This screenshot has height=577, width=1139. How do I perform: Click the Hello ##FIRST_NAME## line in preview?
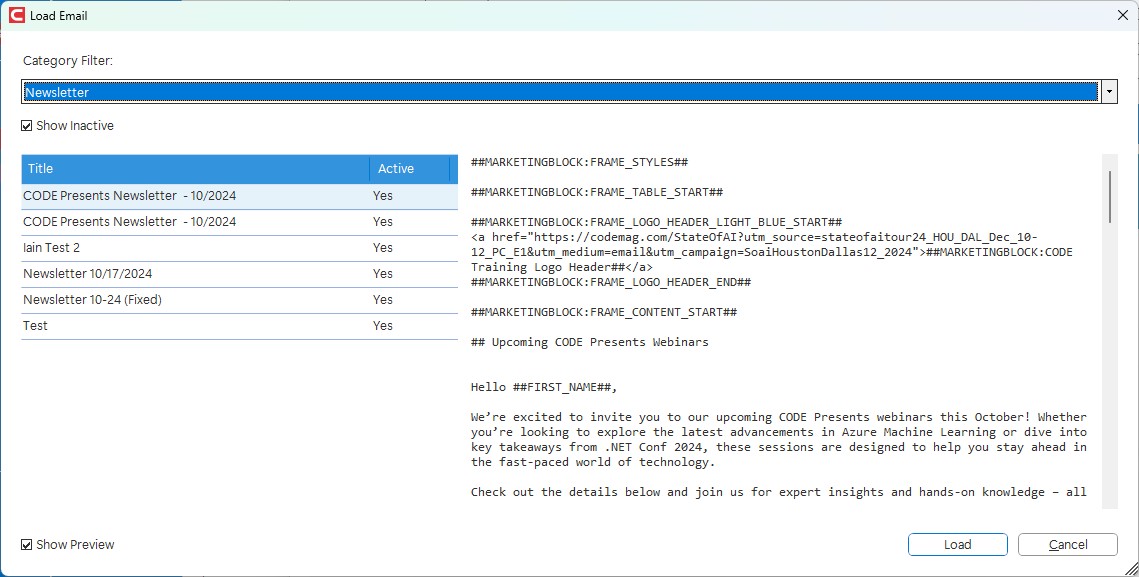552,387
